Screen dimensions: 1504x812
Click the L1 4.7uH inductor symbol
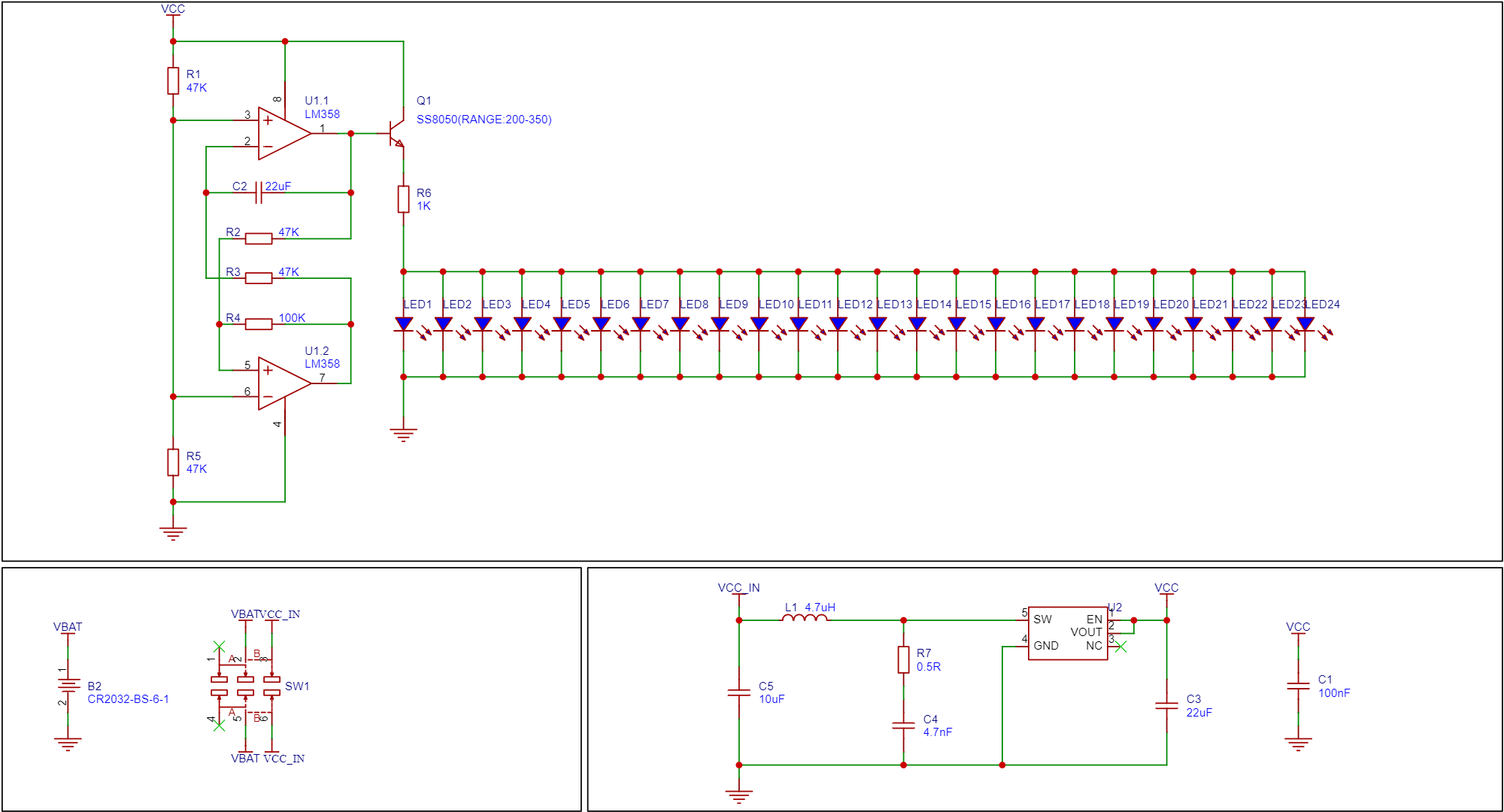tap(805, 618)
